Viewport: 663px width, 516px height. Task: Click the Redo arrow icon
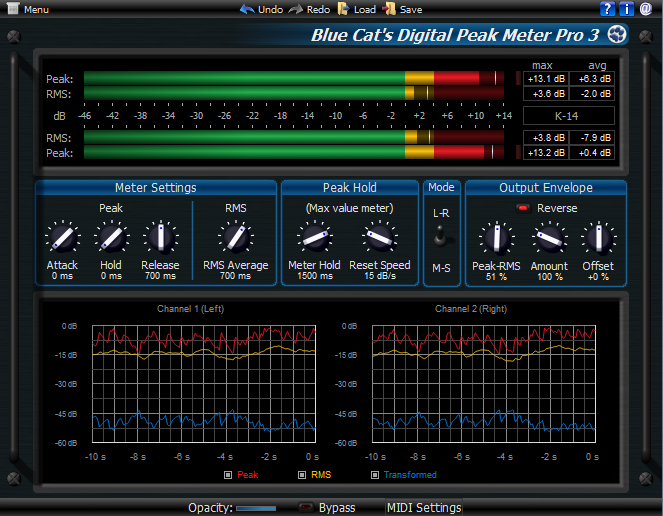(296, 9)
